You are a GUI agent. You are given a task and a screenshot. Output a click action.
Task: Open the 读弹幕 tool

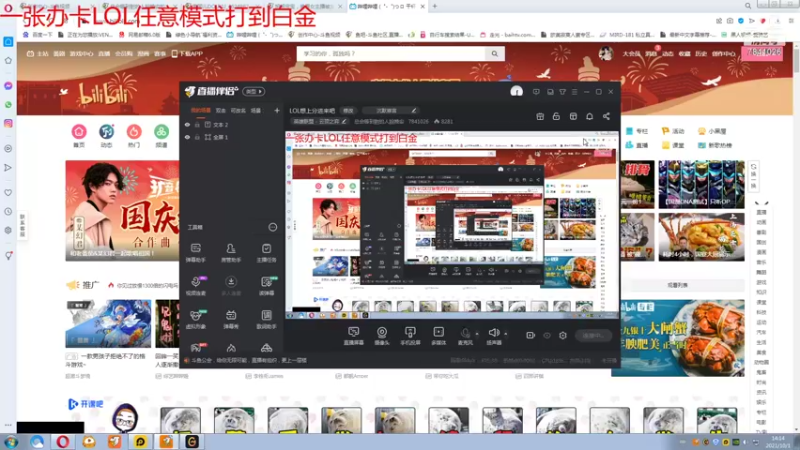266,286
